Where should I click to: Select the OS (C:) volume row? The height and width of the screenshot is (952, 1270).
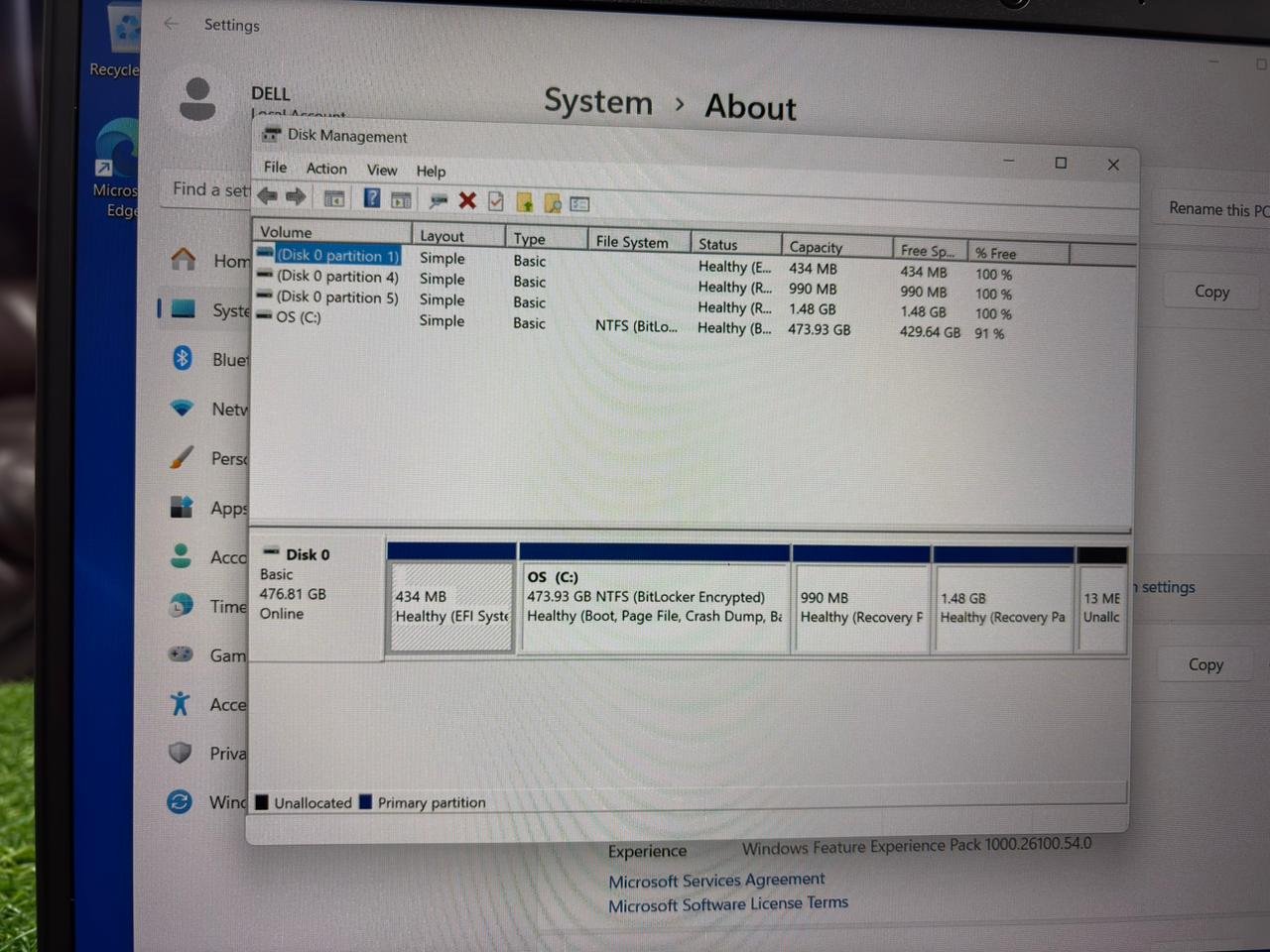click(x=299, y=317)
